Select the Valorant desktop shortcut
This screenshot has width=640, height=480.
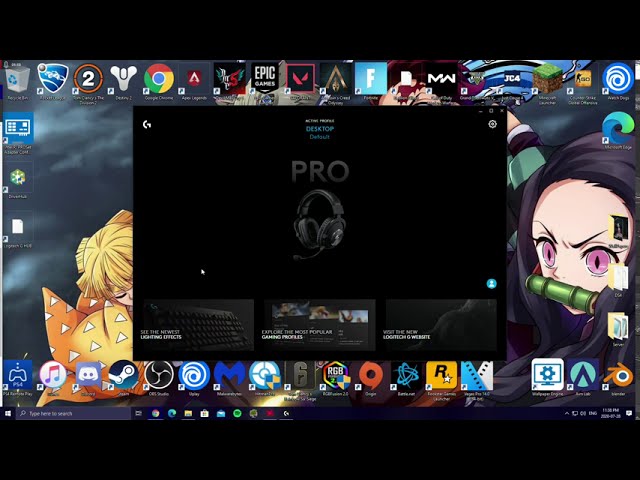point(300,82)
